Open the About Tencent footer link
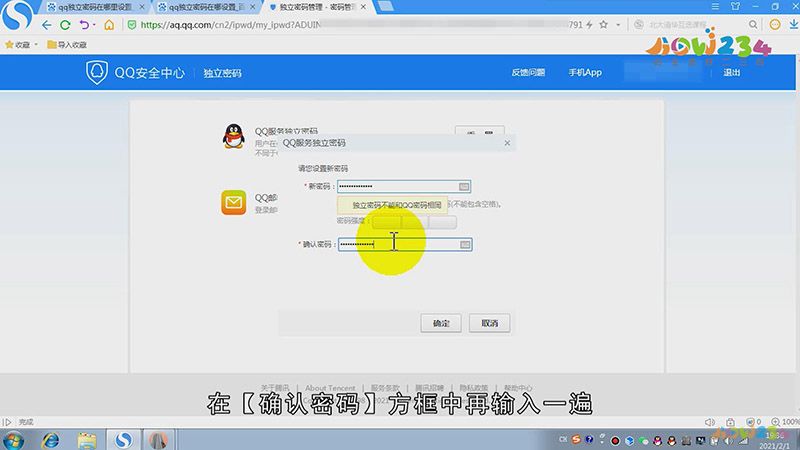The width and height of the screenshot is (800, 450). [330, 388]
